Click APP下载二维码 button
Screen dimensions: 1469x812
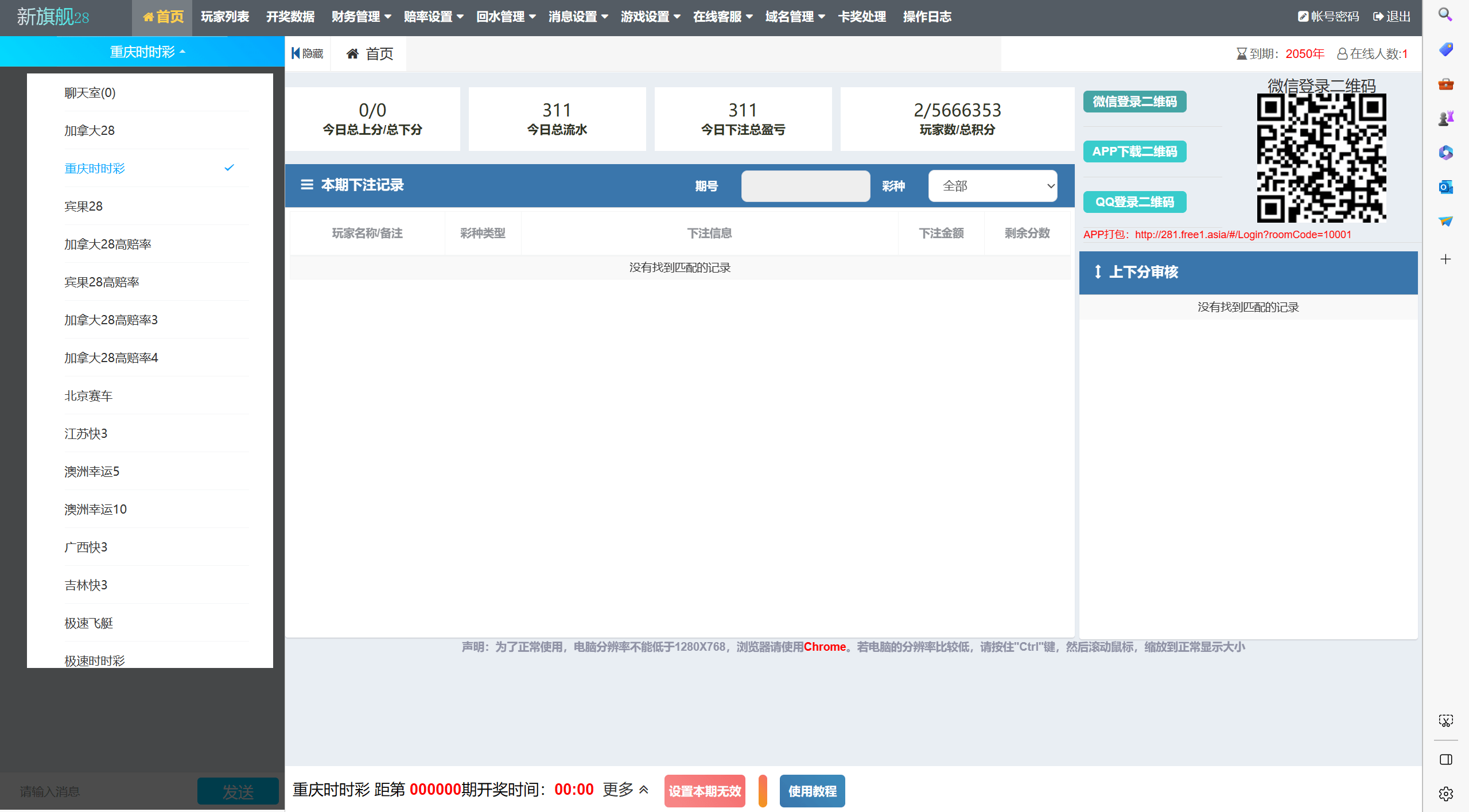click(x=1134, y=151)
